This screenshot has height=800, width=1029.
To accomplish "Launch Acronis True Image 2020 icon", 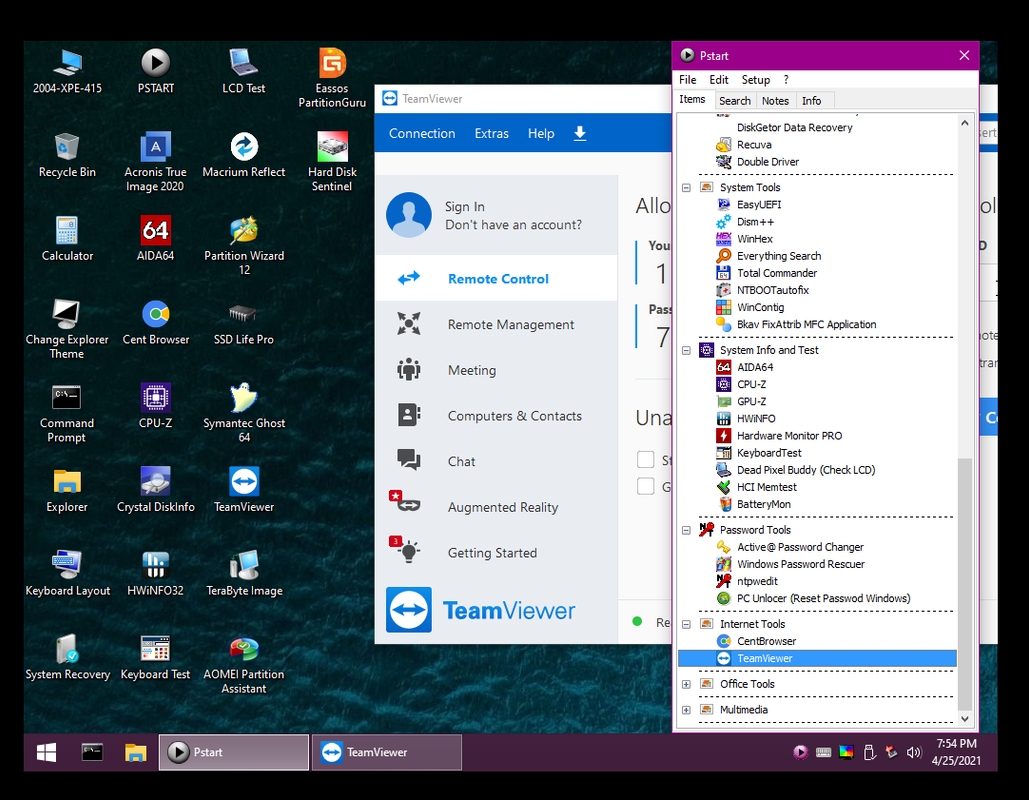I will click(156, 161).
